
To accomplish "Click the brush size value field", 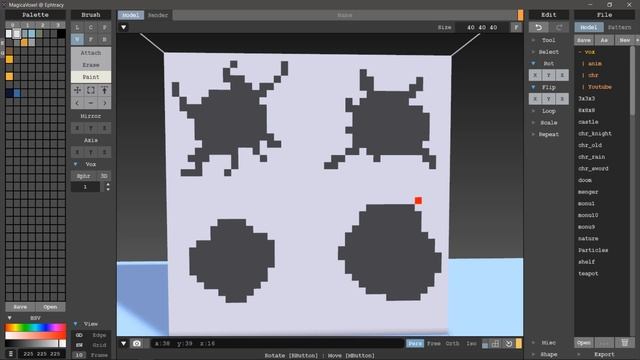I will click(x=85, y=187).
